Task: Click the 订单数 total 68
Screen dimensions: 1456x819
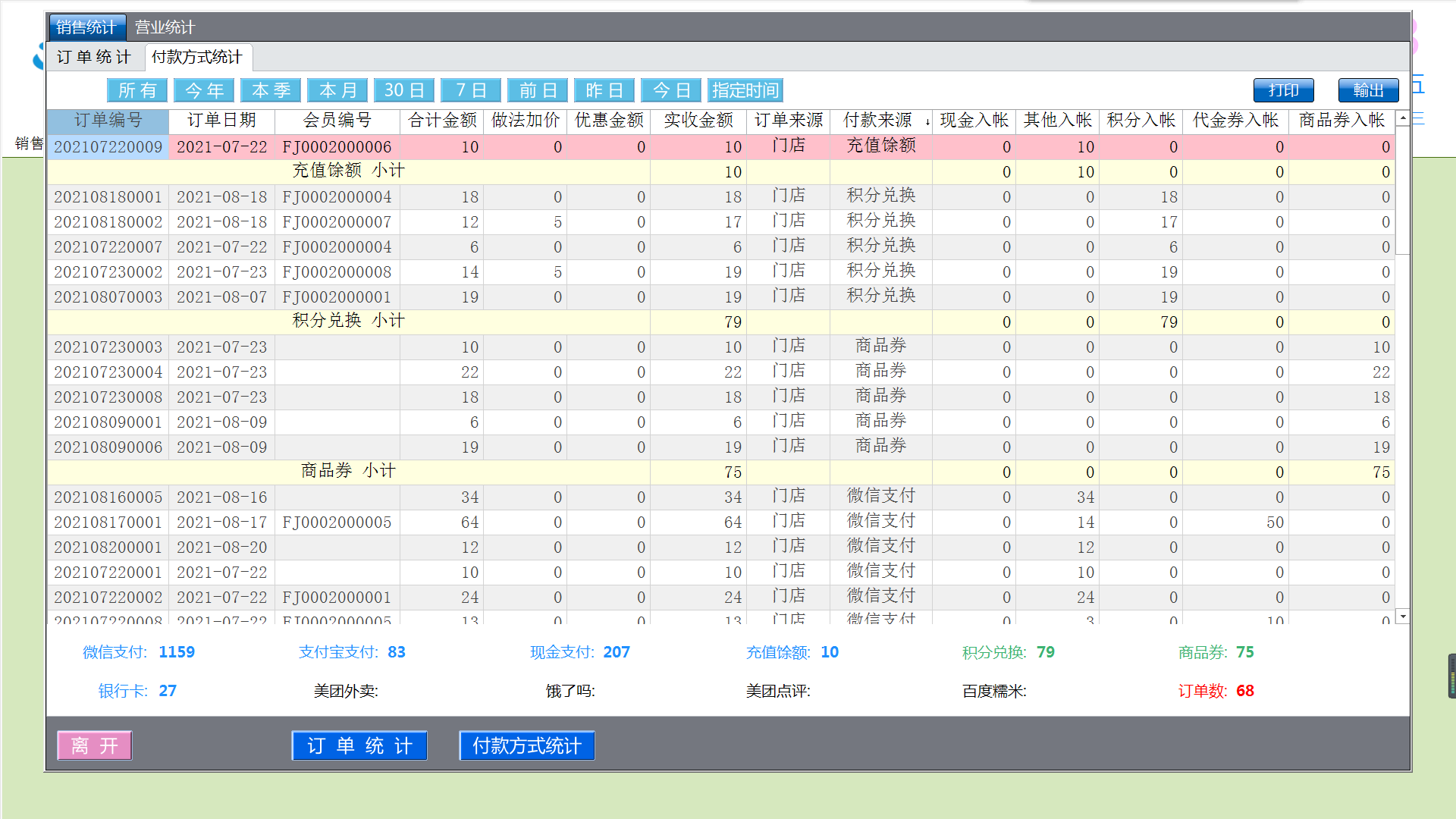Action: pyautogui.click(x=1245, y=691)
